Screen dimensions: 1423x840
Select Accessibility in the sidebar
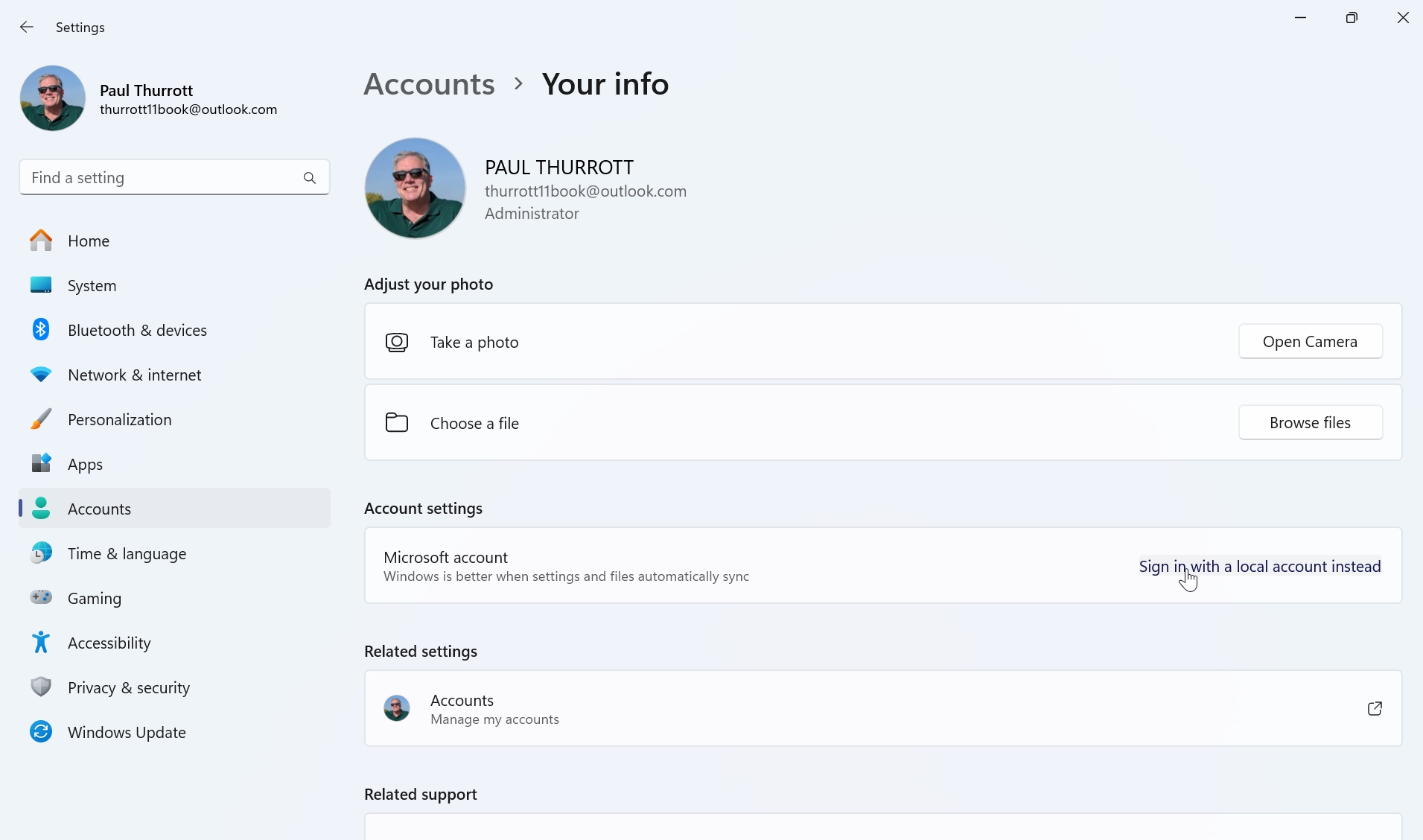tap(109, 643)
